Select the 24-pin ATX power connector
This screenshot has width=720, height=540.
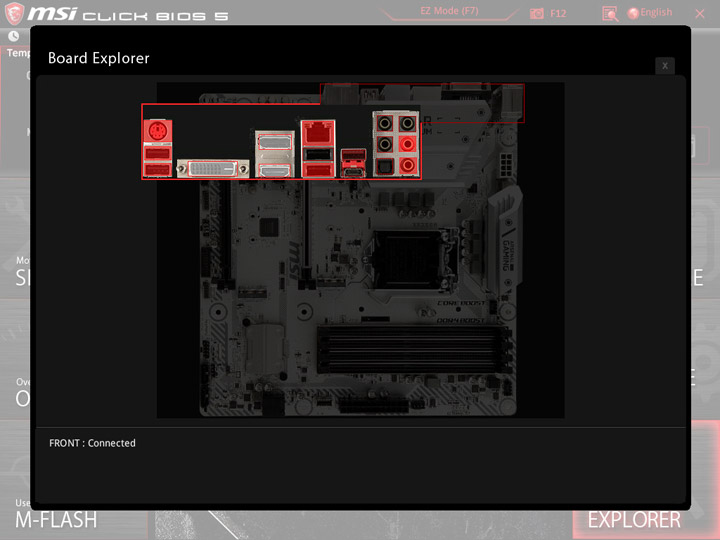click(x=373, y=405)
